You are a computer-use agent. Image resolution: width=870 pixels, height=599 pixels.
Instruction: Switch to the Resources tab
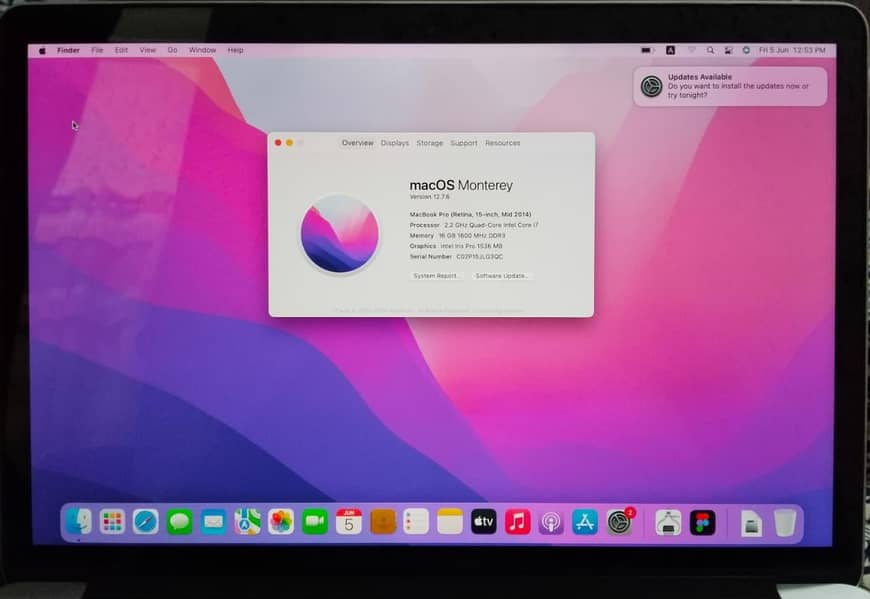[x=503, y=143]
